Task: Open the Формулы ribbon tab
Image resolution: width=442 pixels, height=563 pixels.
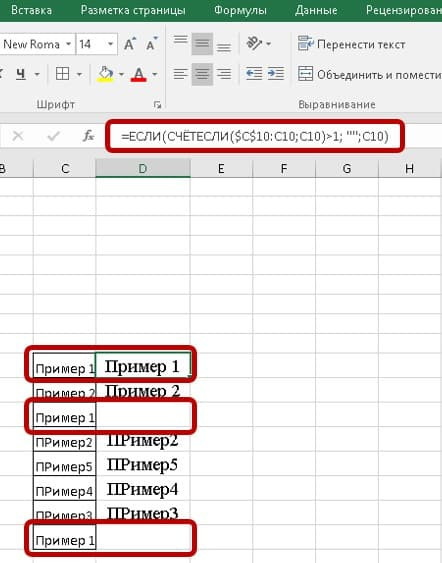Action: (240, 10)
